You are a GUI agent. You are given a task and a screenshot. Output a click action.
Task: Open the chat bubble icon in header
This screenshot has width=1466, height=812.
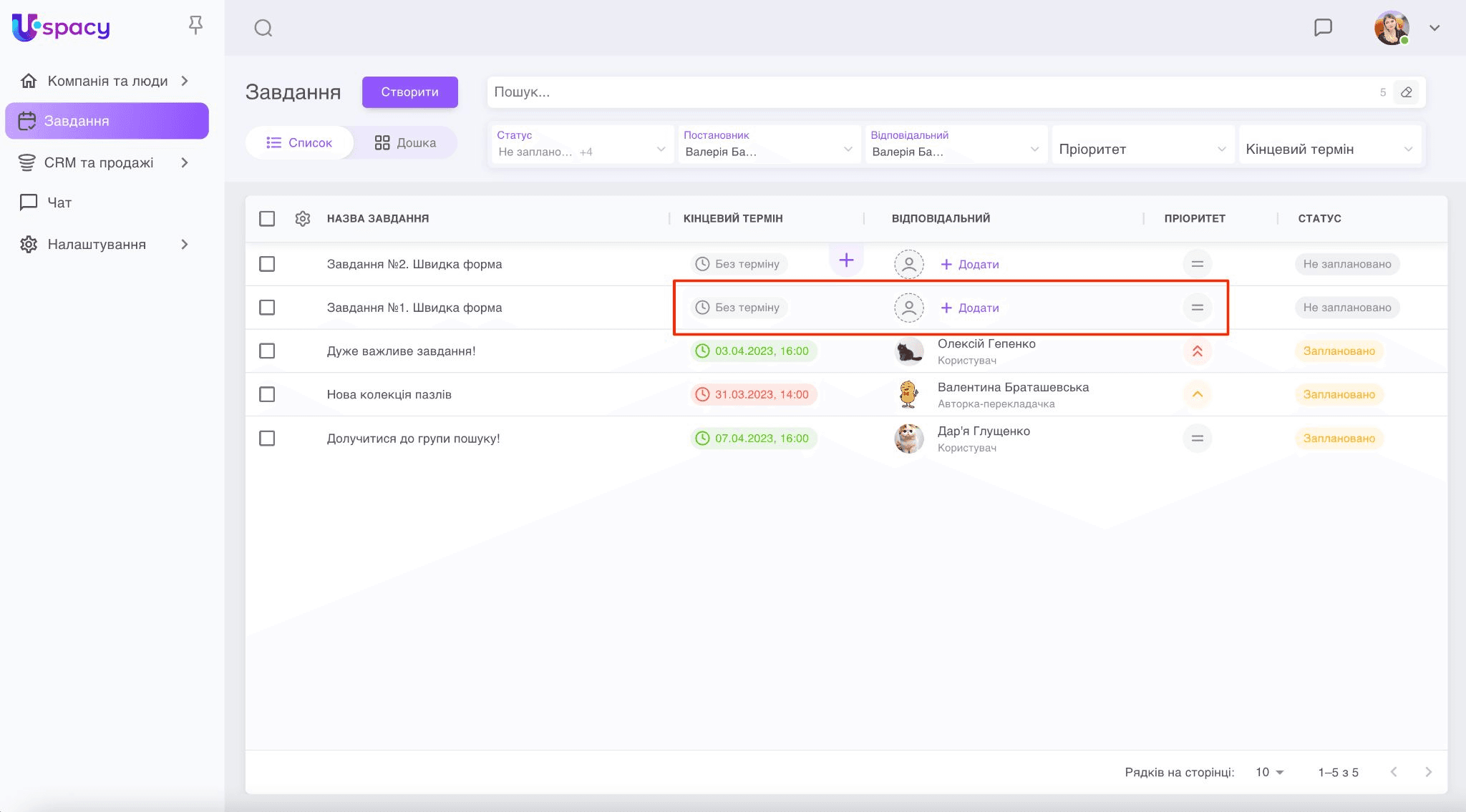[1323, 27]
